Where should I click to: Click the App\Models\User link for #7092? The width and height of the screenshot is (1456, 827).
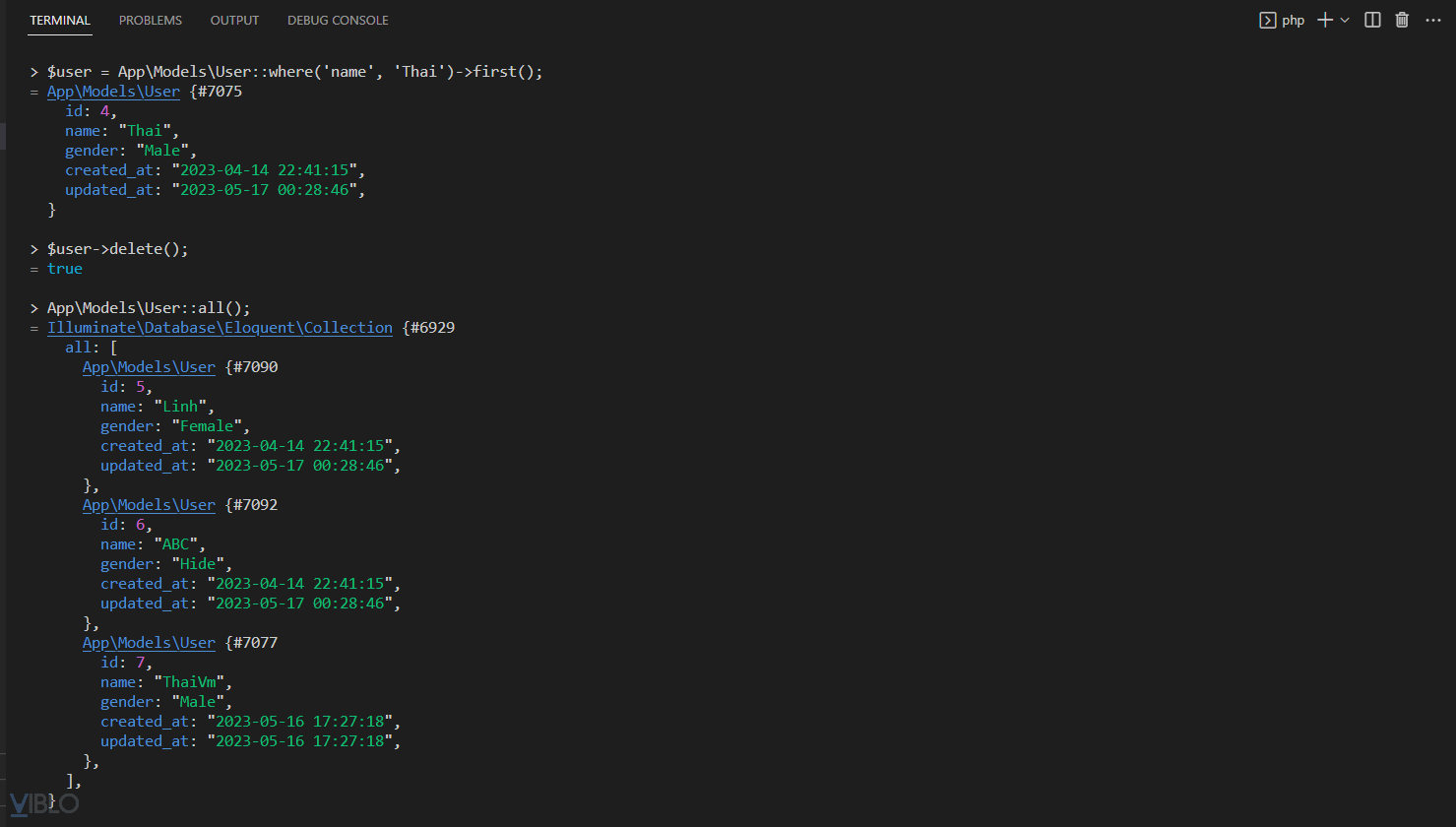[149, 505]
